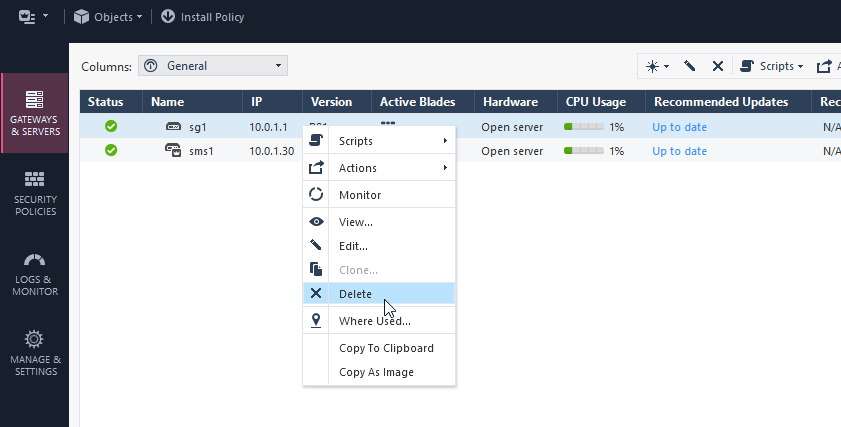This screenshot has width=841, height=427.
Task: Choose Where Used... from the context menu
Action: pyautogui.click(x=379, y=321)
